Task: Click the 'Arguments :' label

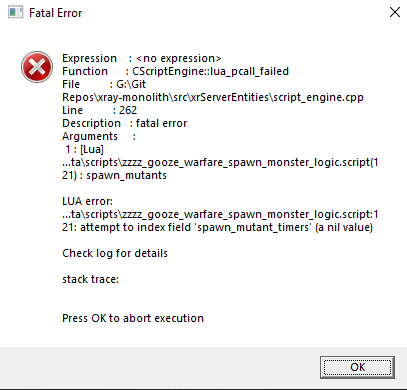Action: pyautogui.click(x=99, y=136)
